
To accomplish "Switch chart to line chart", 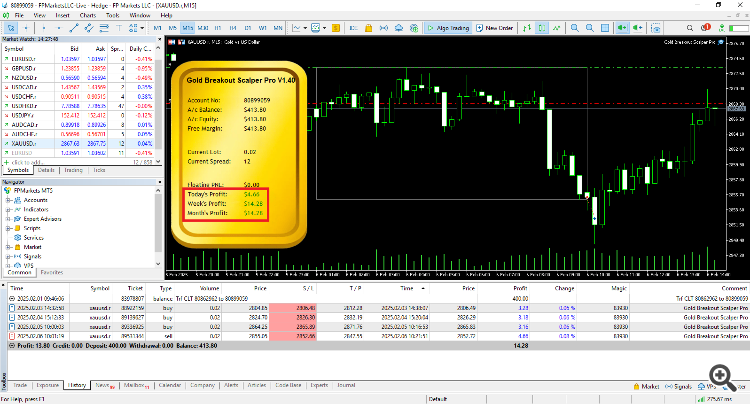I will pyautogui.click(x=556, y=28).
